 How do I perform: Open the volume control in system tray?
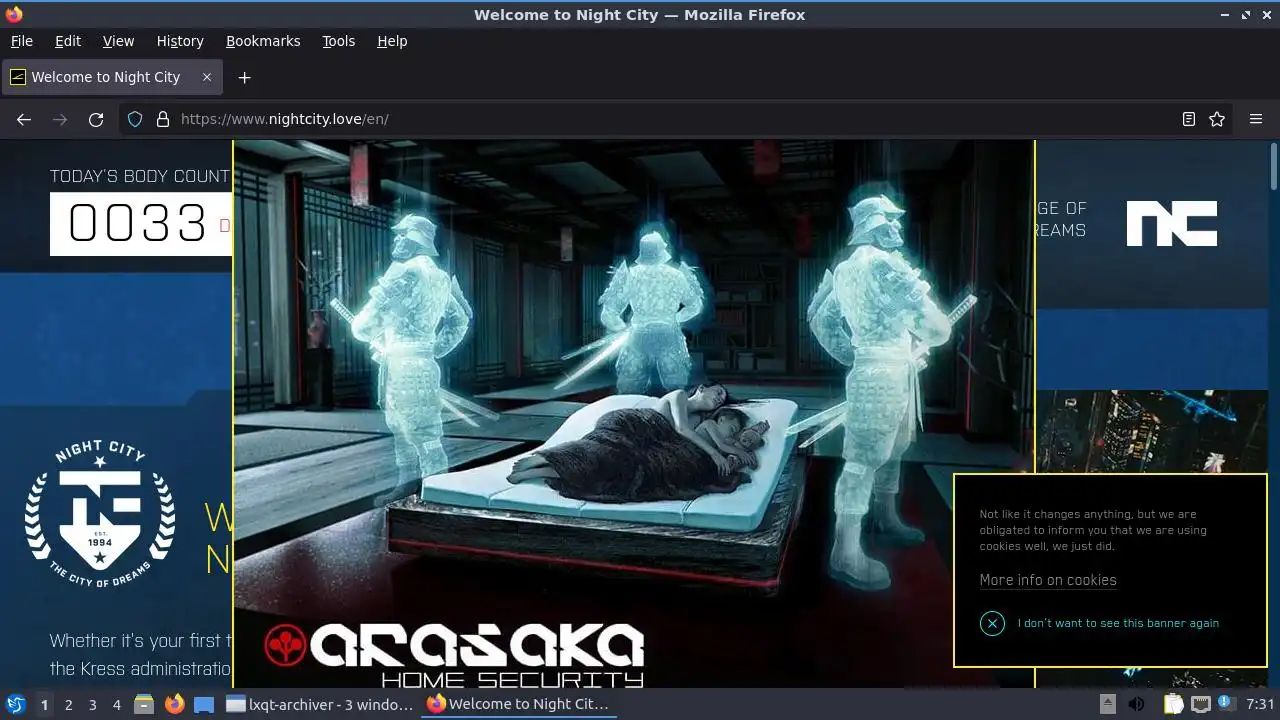tap(1136, 704)
